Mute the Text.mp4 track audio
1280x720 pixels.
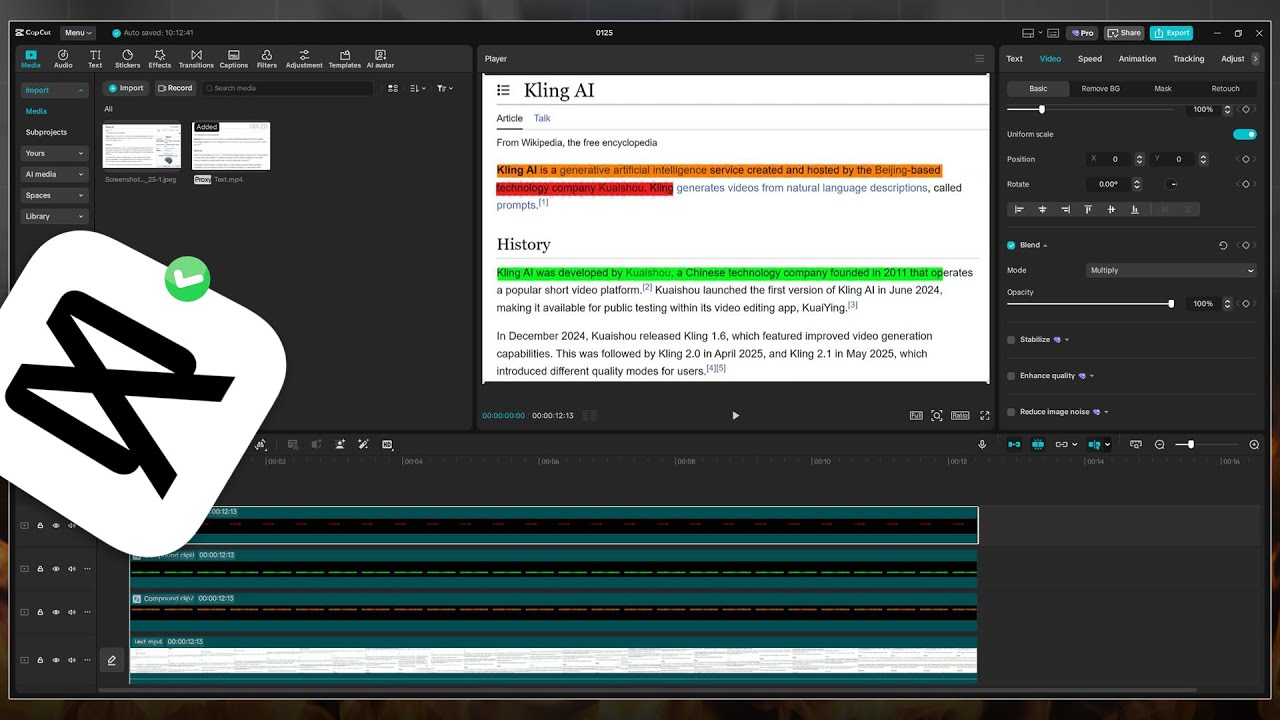(72, 660)
